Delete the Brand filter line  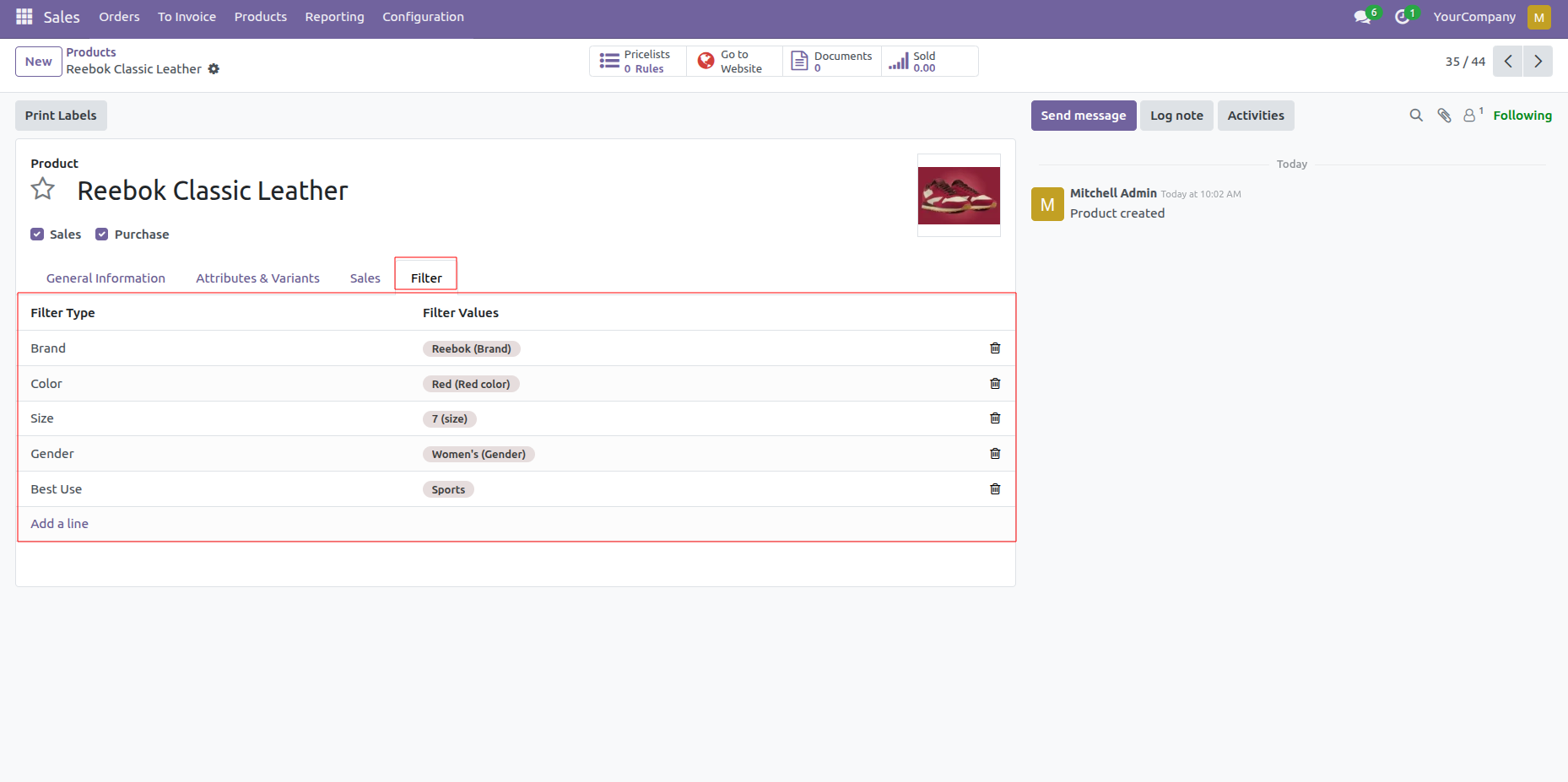point(995,348)
